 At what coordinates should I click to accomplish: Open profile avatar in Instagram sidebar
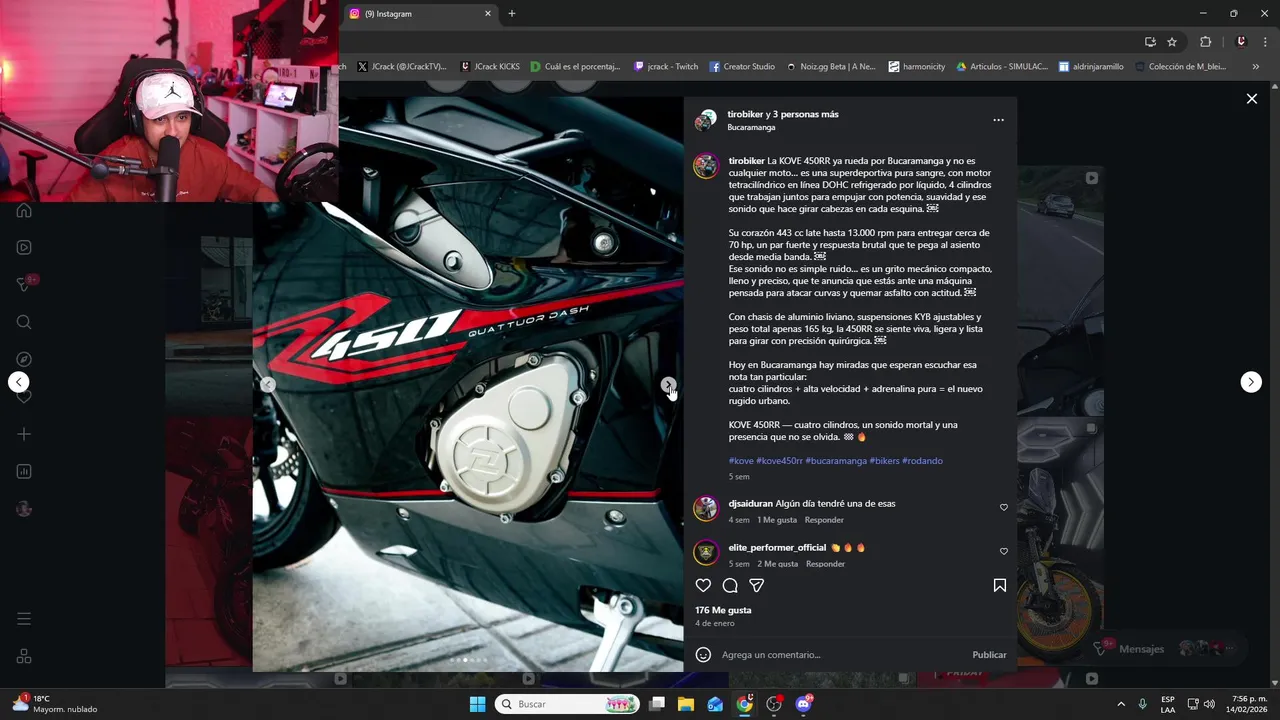pyautogui.click(x=24, y=509)
